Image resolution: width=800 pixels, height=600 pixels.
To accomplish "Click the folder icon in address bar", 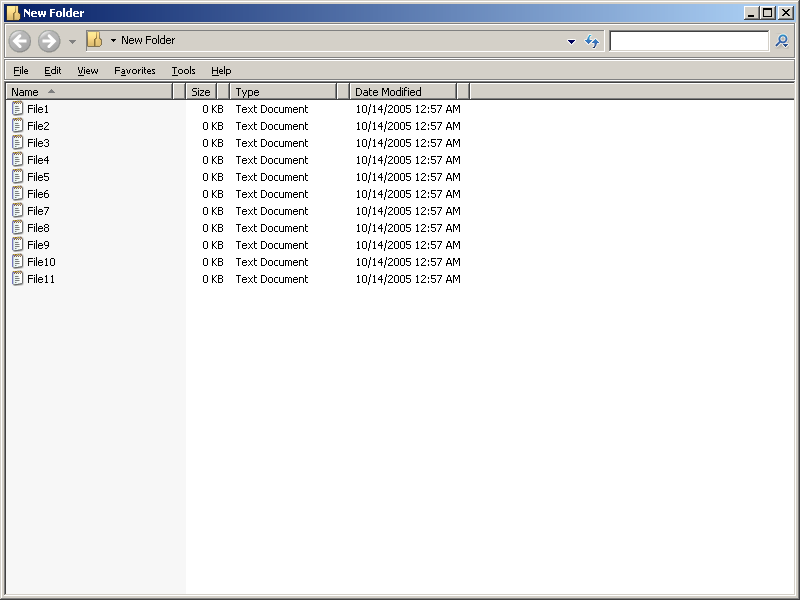I will pyautogui.click(x=94, y=40).
